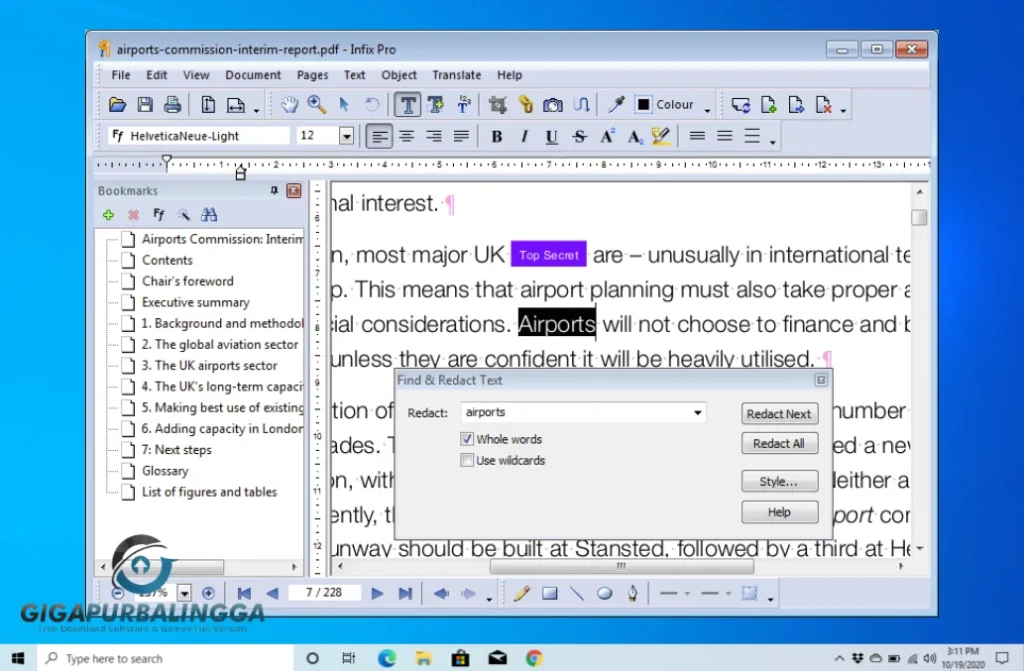Open the Pages menu

(x=312, y=74)
